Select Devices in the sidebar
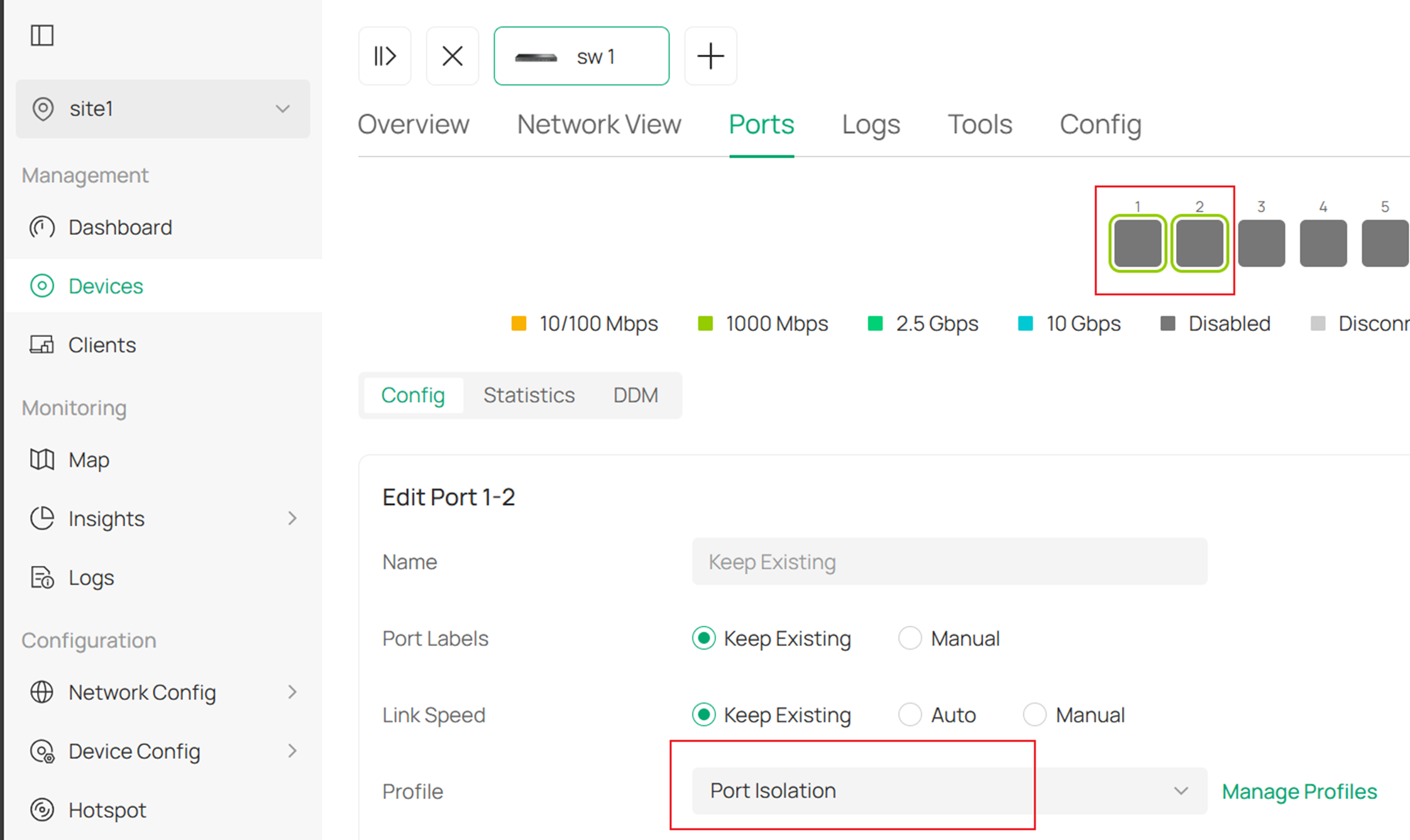Screen dimensions: 1410x840 click(105, 286)
